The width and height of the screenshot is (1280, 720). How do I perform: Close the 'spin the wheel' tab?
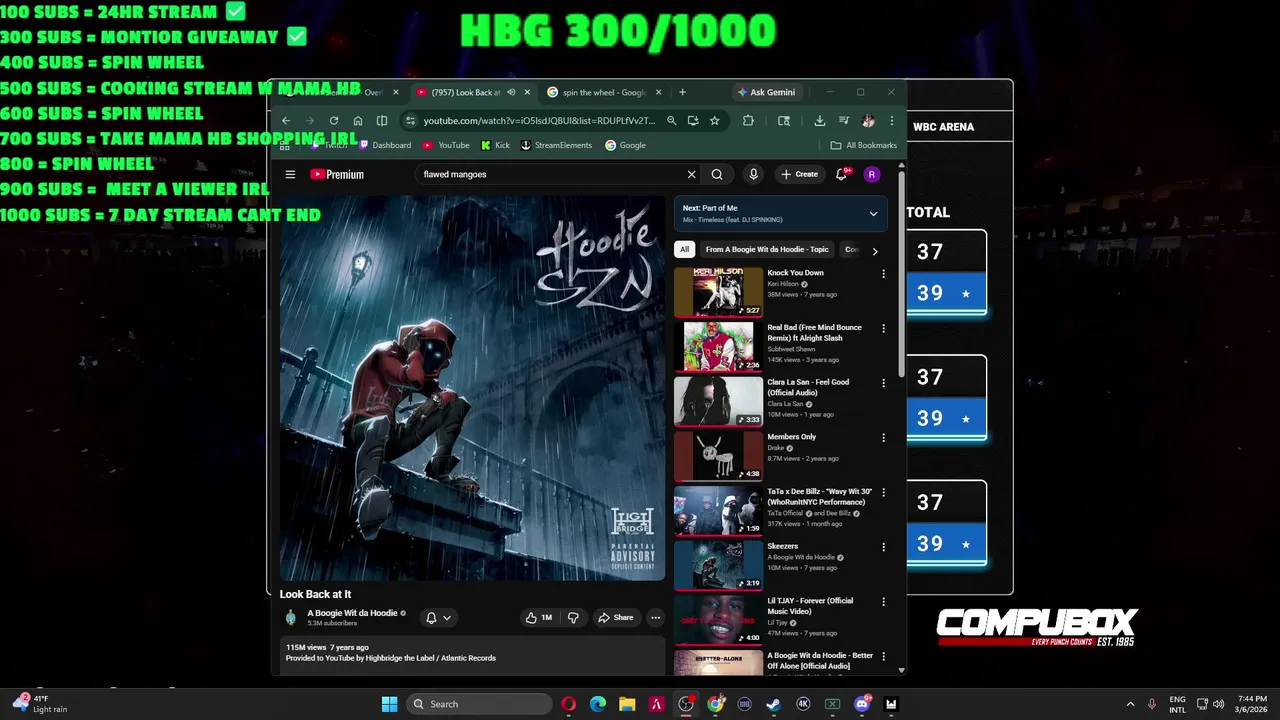click(x=658, y=92)
